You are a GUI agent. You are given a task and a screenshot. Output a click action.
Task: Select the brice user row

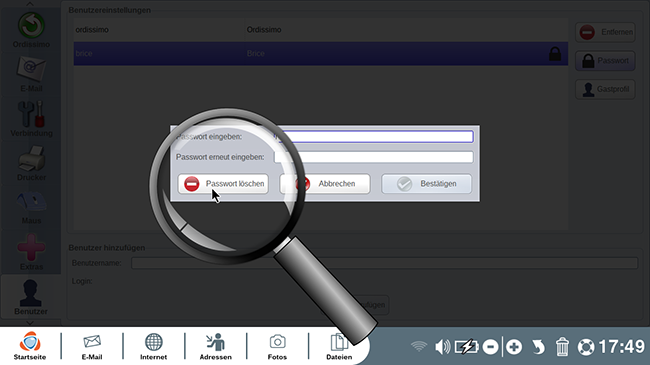(320, 54)
